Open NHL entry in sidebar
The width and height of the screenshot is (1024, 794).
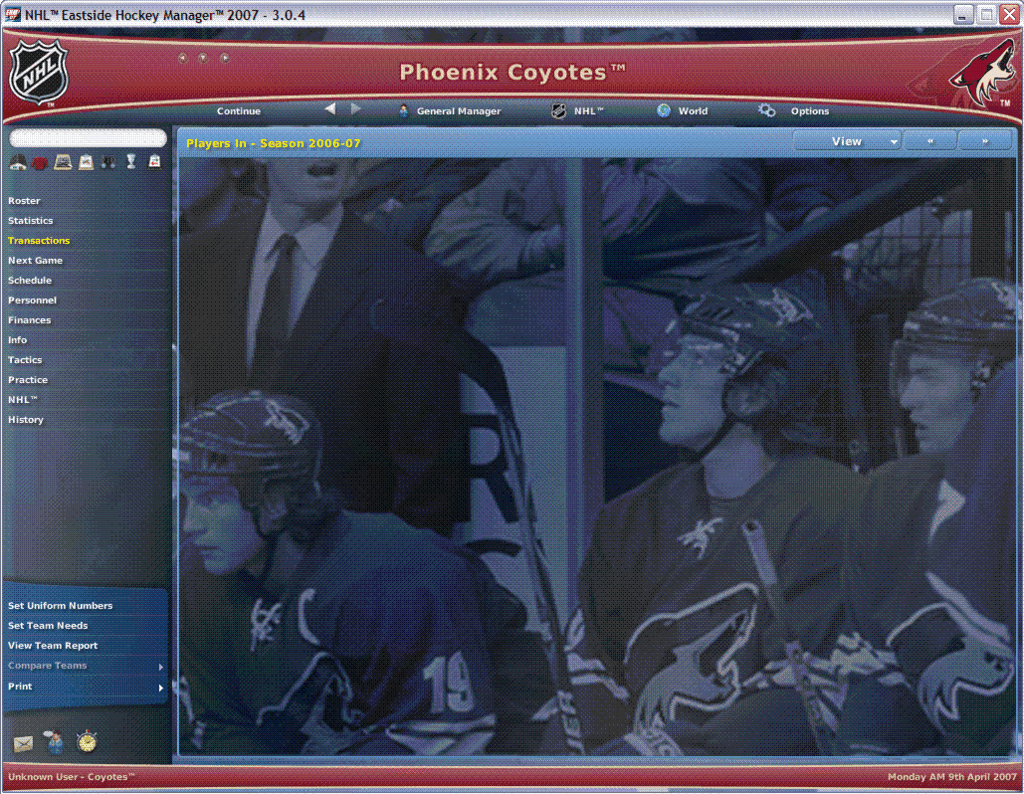pos(23,400)
